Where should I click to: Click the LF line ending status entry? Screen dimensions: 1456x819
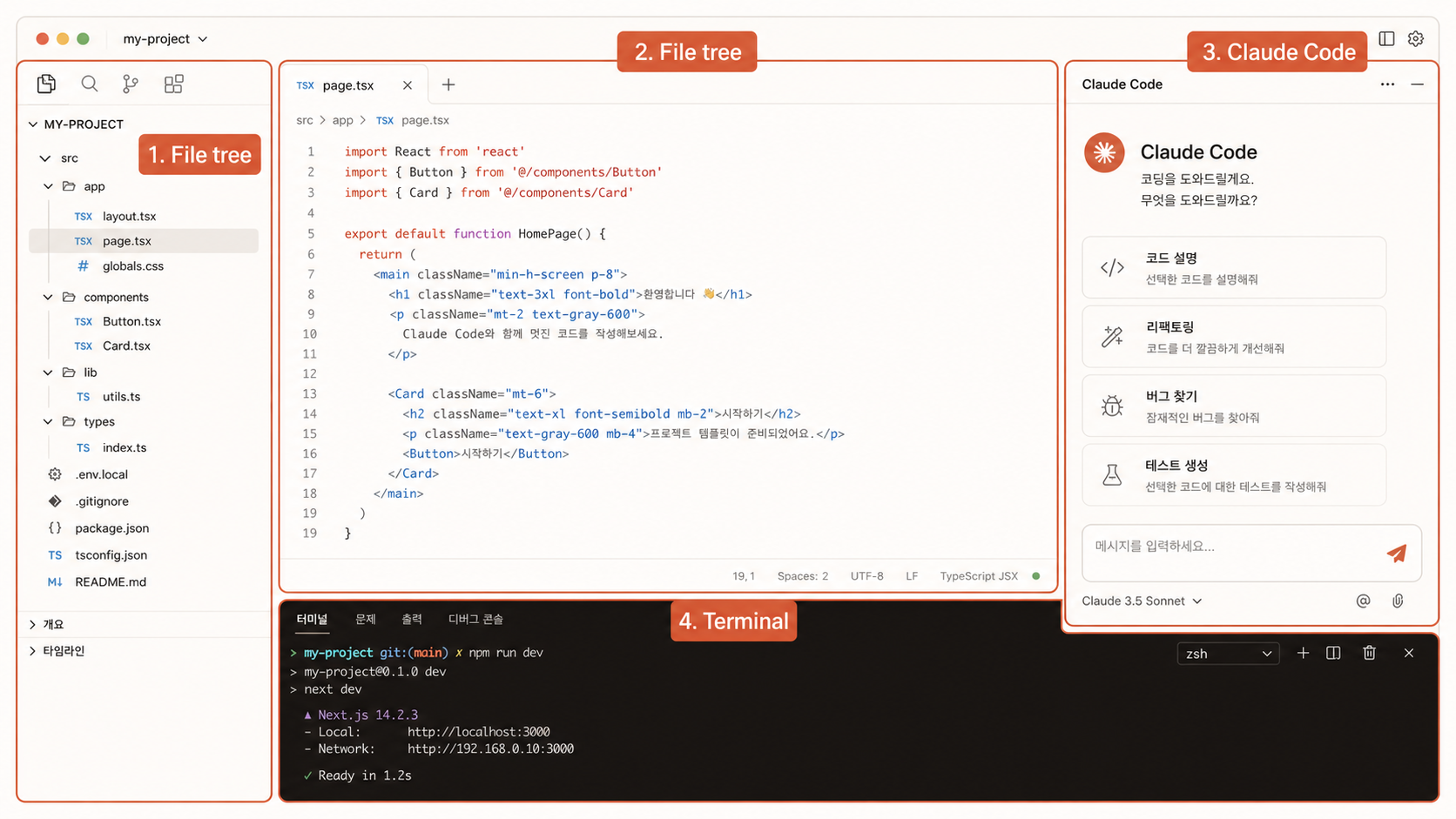click(912, 576)
